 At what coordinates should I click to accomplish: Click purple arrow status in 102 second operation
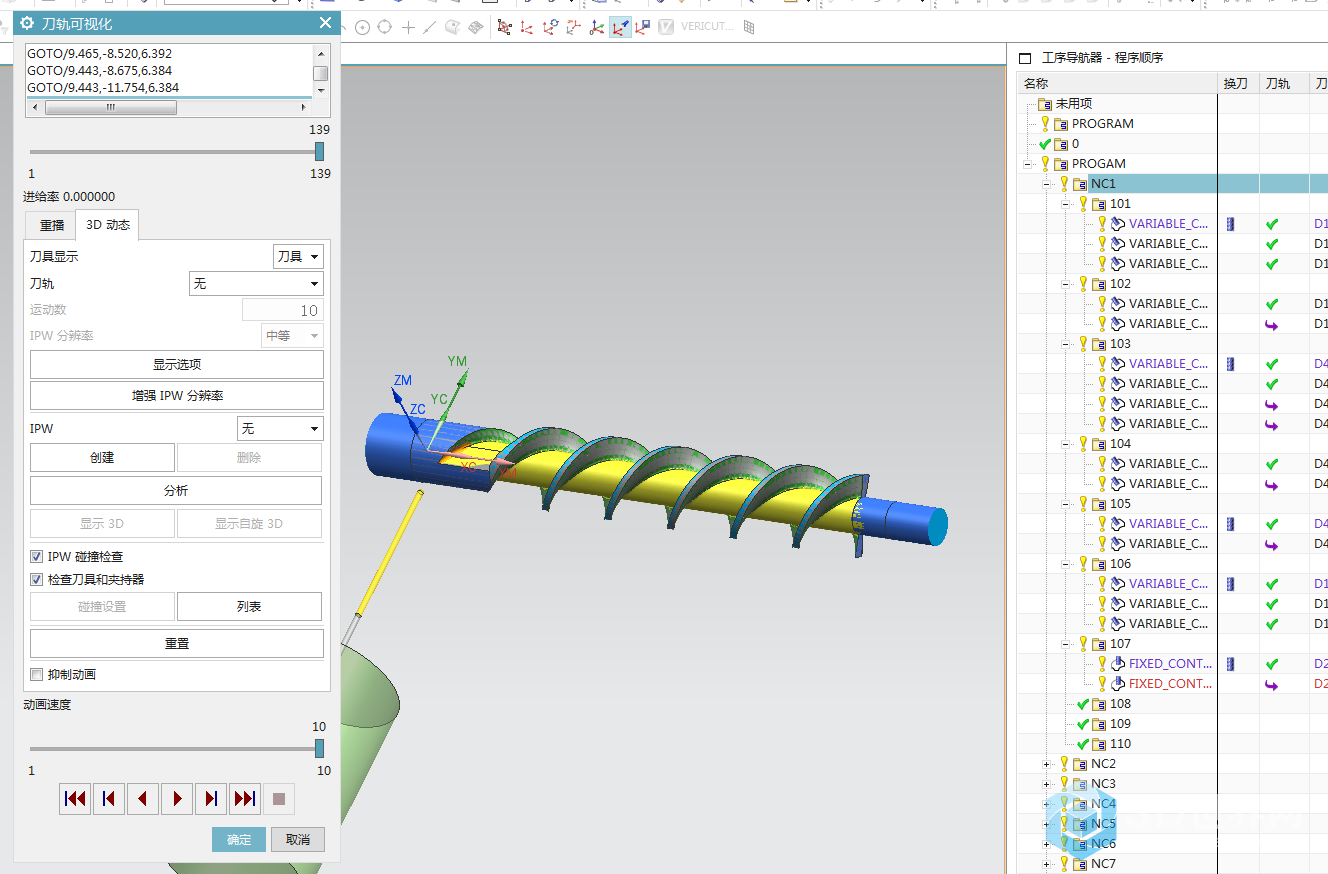pos(1272,324)
